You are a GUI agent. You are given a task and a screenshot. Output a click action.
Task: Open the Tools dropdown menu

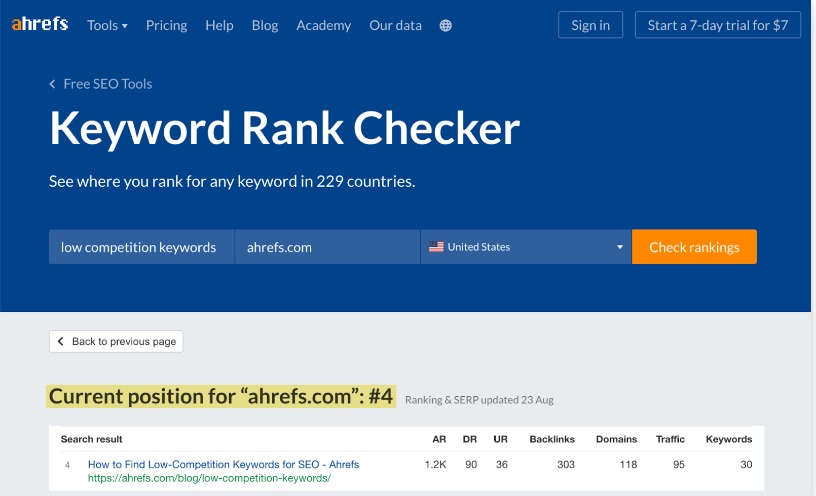[107, 26]
